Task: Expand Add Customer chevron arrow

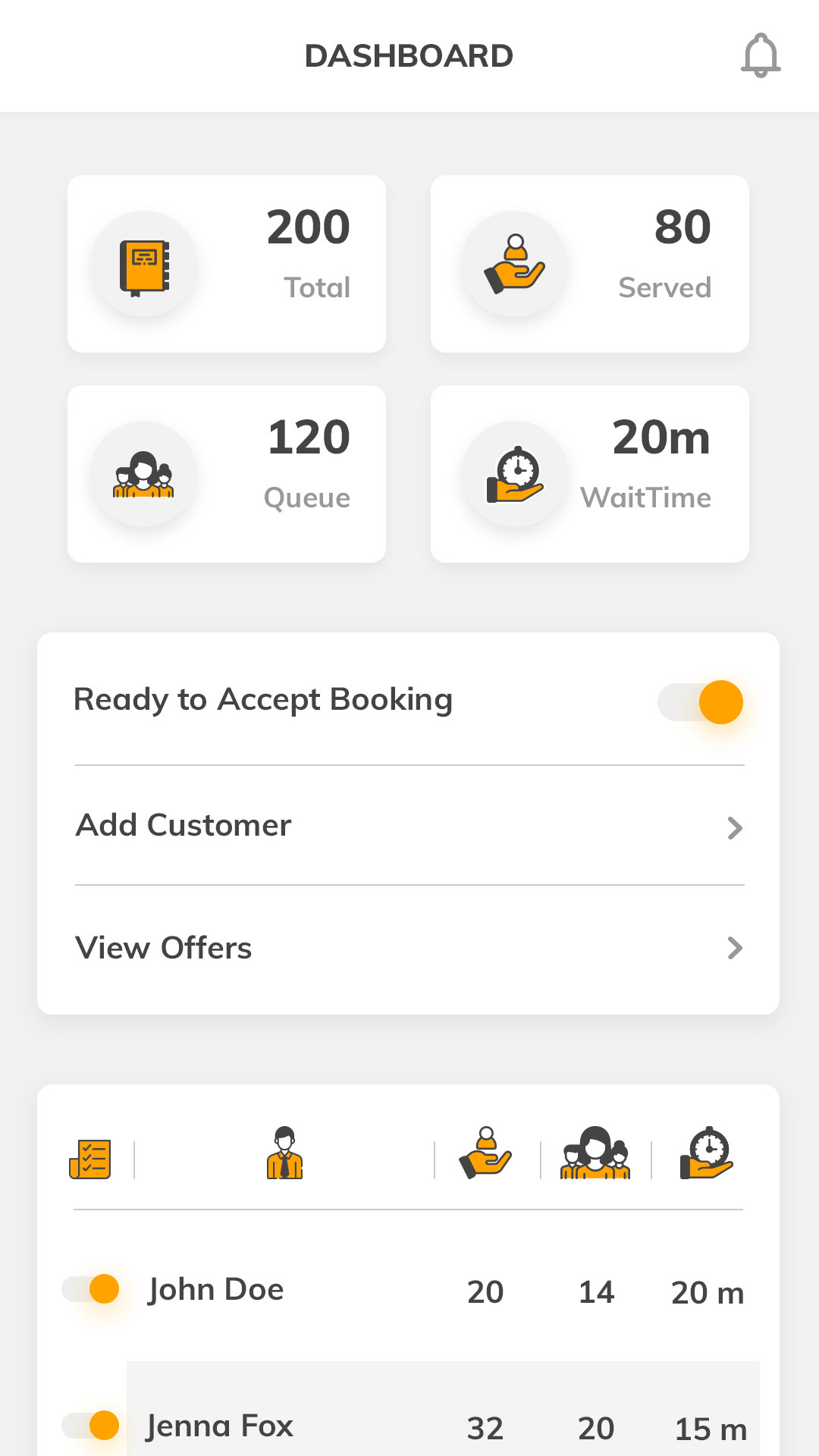Action: click(x=734, y=827)
